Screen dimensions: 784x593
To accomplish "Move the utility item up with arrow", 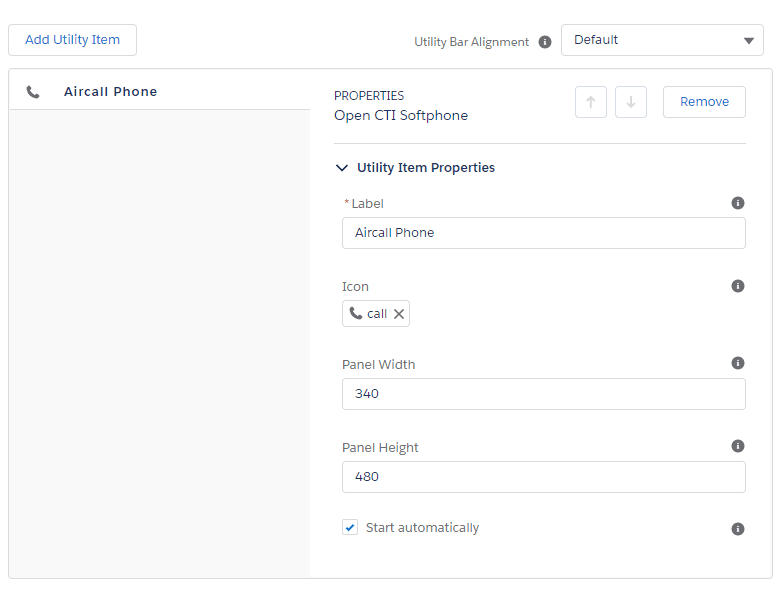I will [x=591, y=102].
